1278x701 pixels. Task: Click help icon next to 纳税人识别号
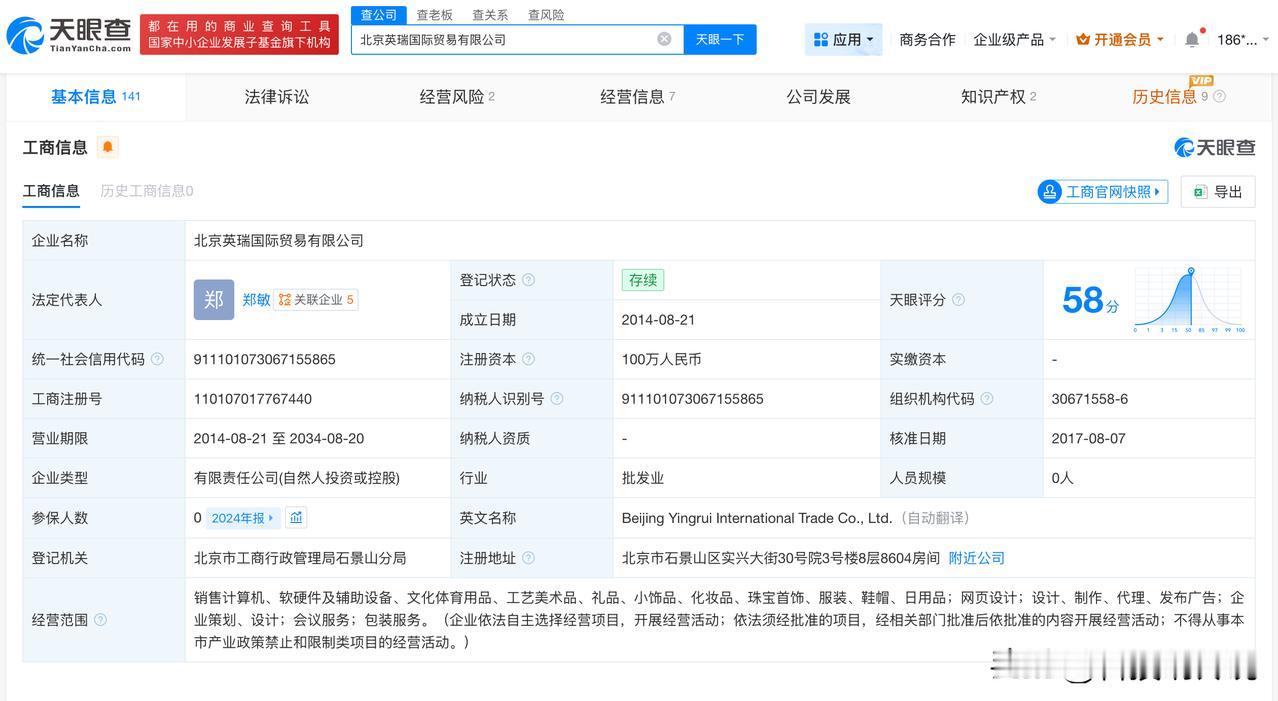click(x=557, y=399)
